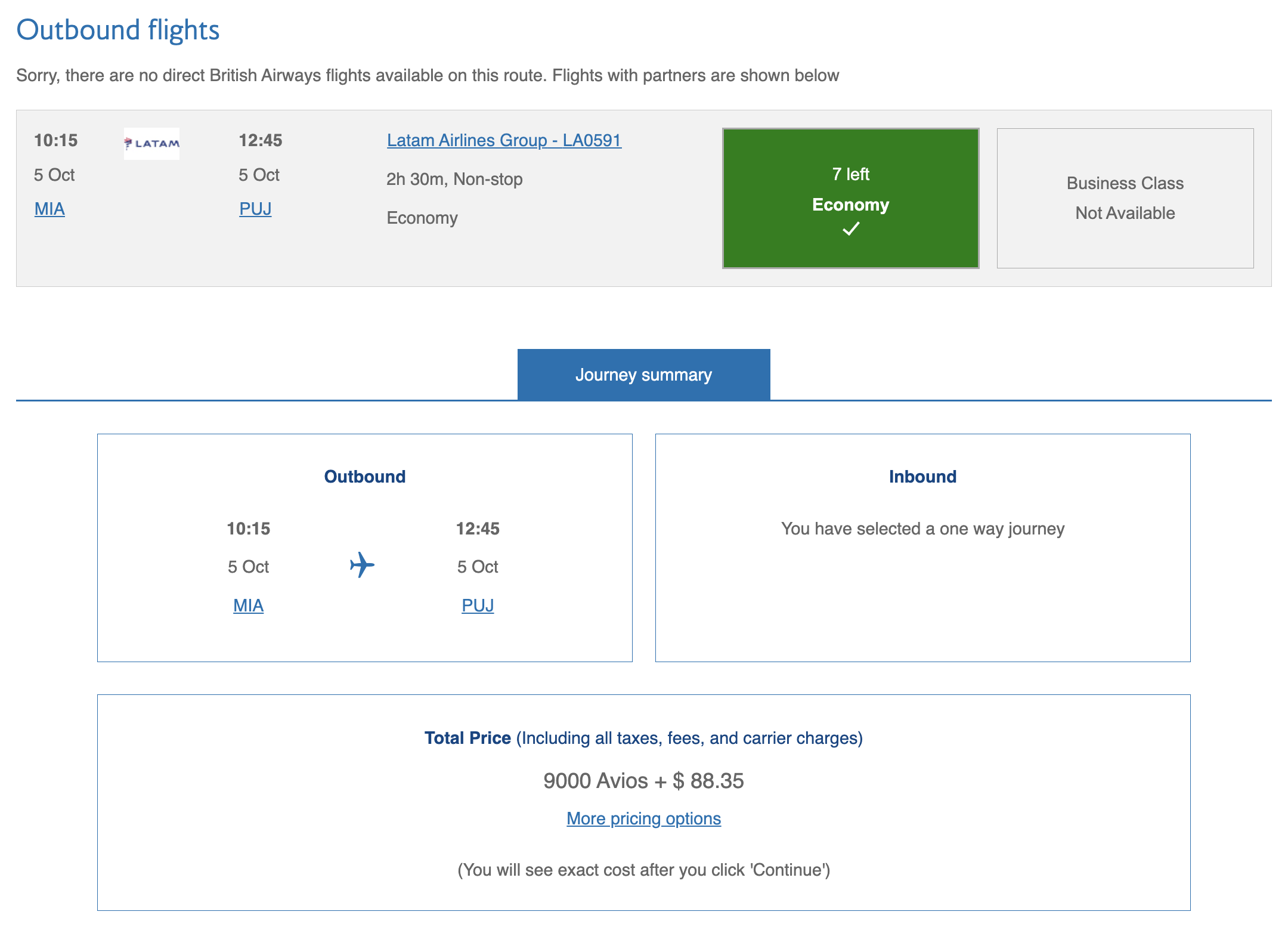Click the one way journey message
Image resolution: width=1288 pixels, height=927 pixels.
[x=923, y=529]
